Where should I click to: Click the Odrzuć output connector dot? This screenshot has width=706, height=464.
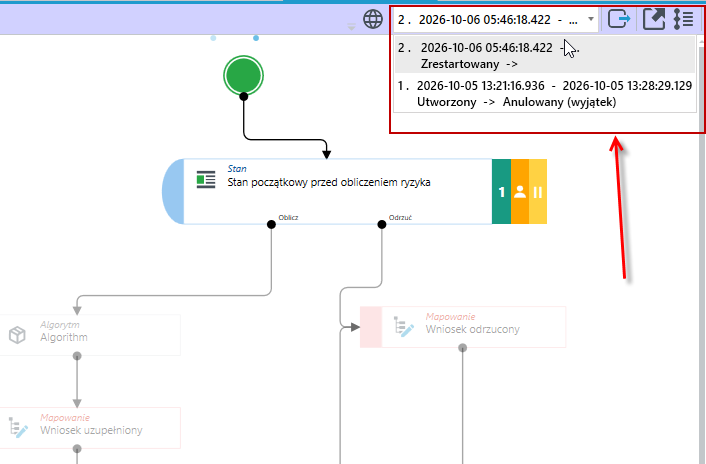pos(382,224)
